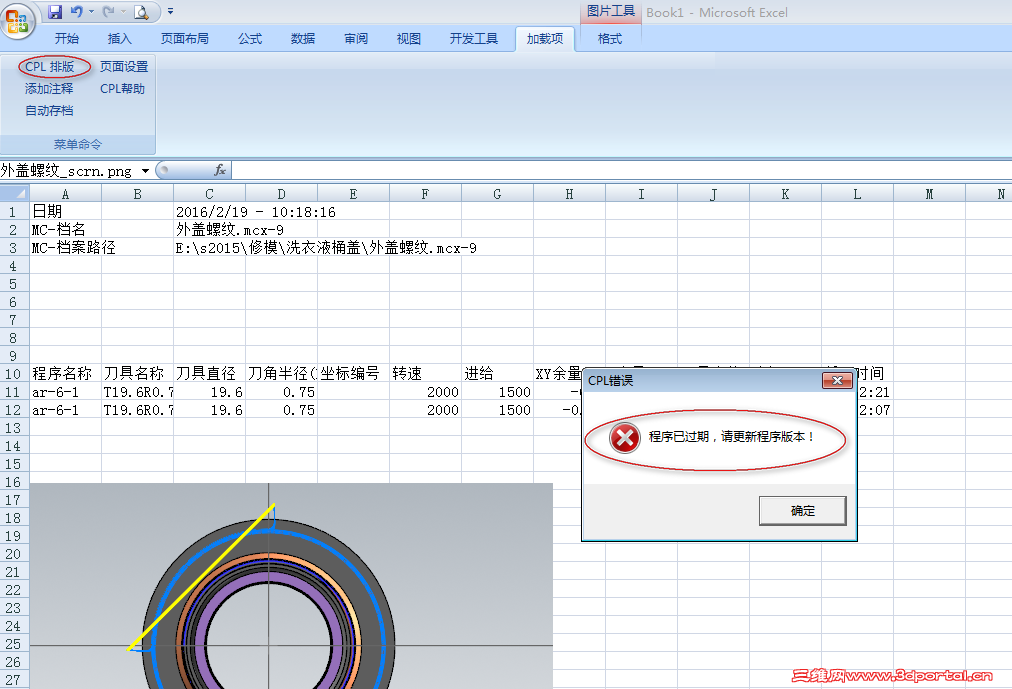The image size is (1012, 689).
Task: Click the 添加注释 command
Action: (49, 88)
